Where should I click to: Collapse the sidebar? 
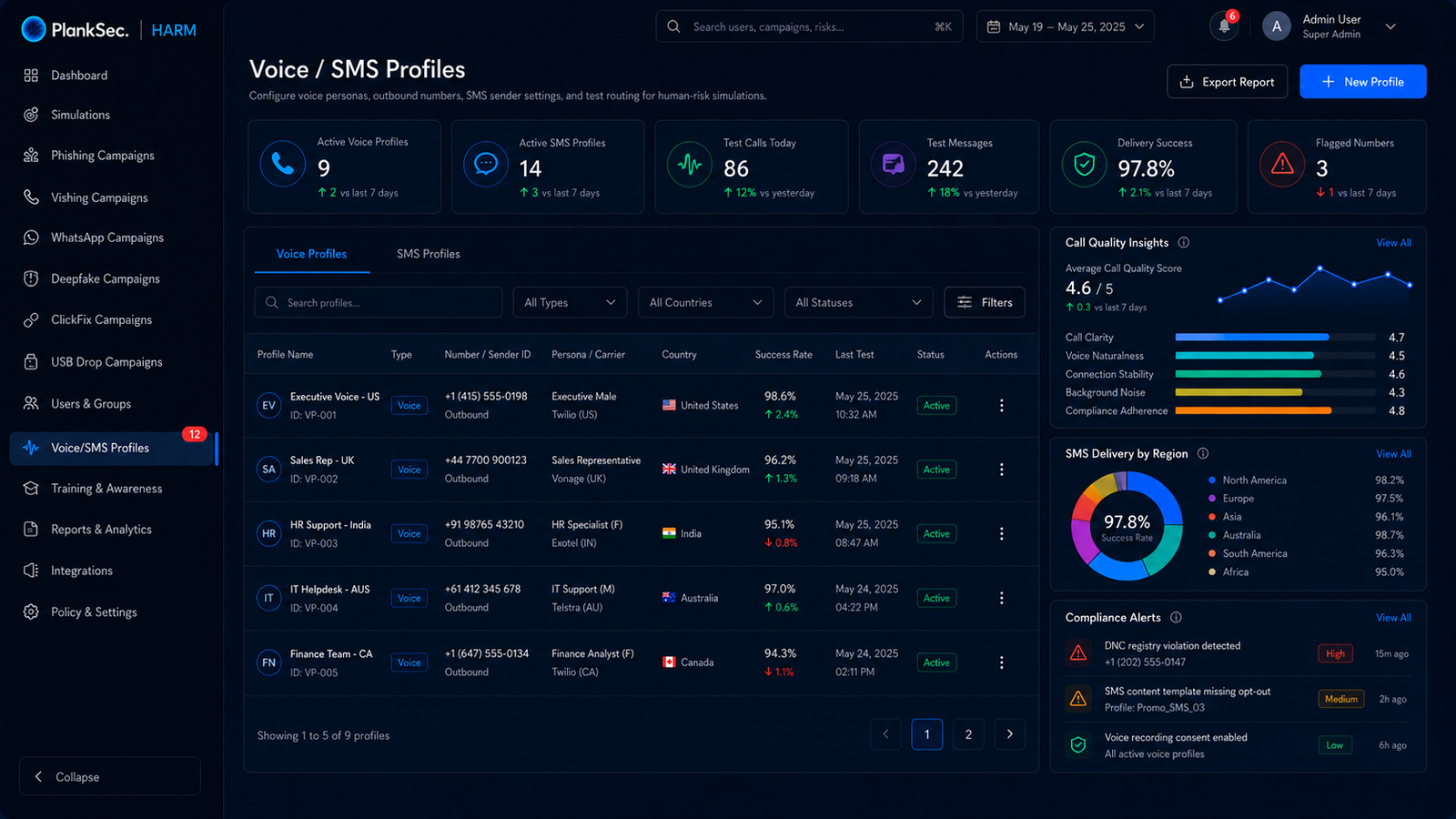(x=110, y=776)
